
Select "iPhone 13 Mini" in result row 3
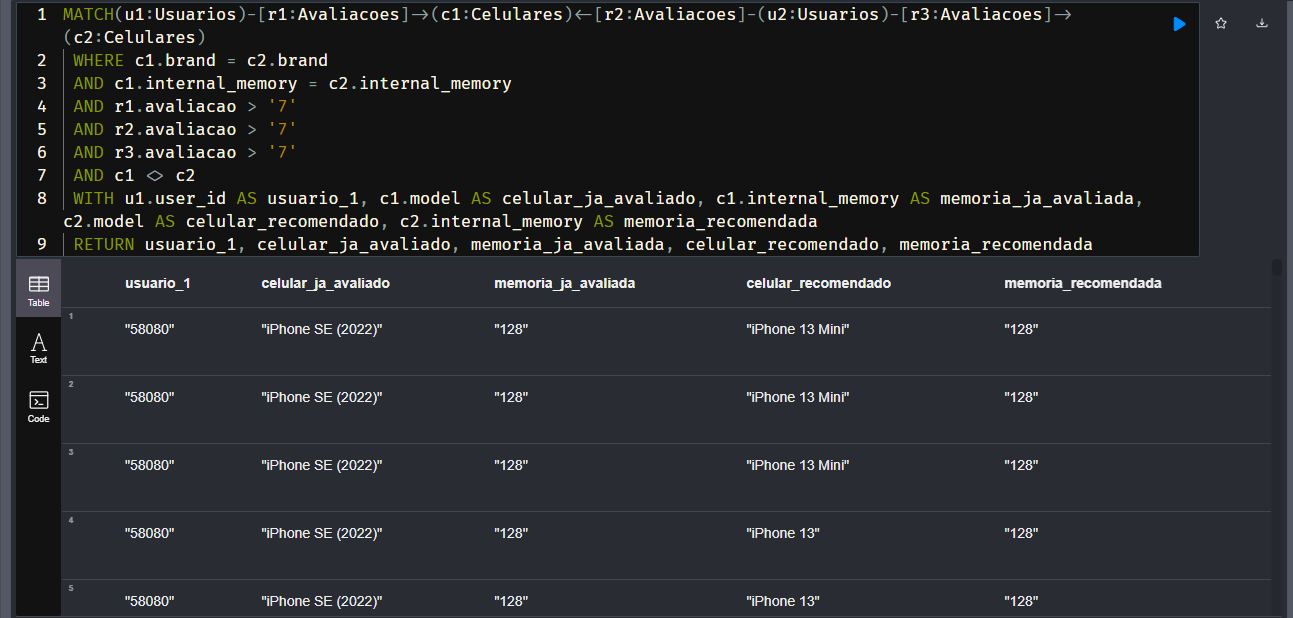point(798,465)
